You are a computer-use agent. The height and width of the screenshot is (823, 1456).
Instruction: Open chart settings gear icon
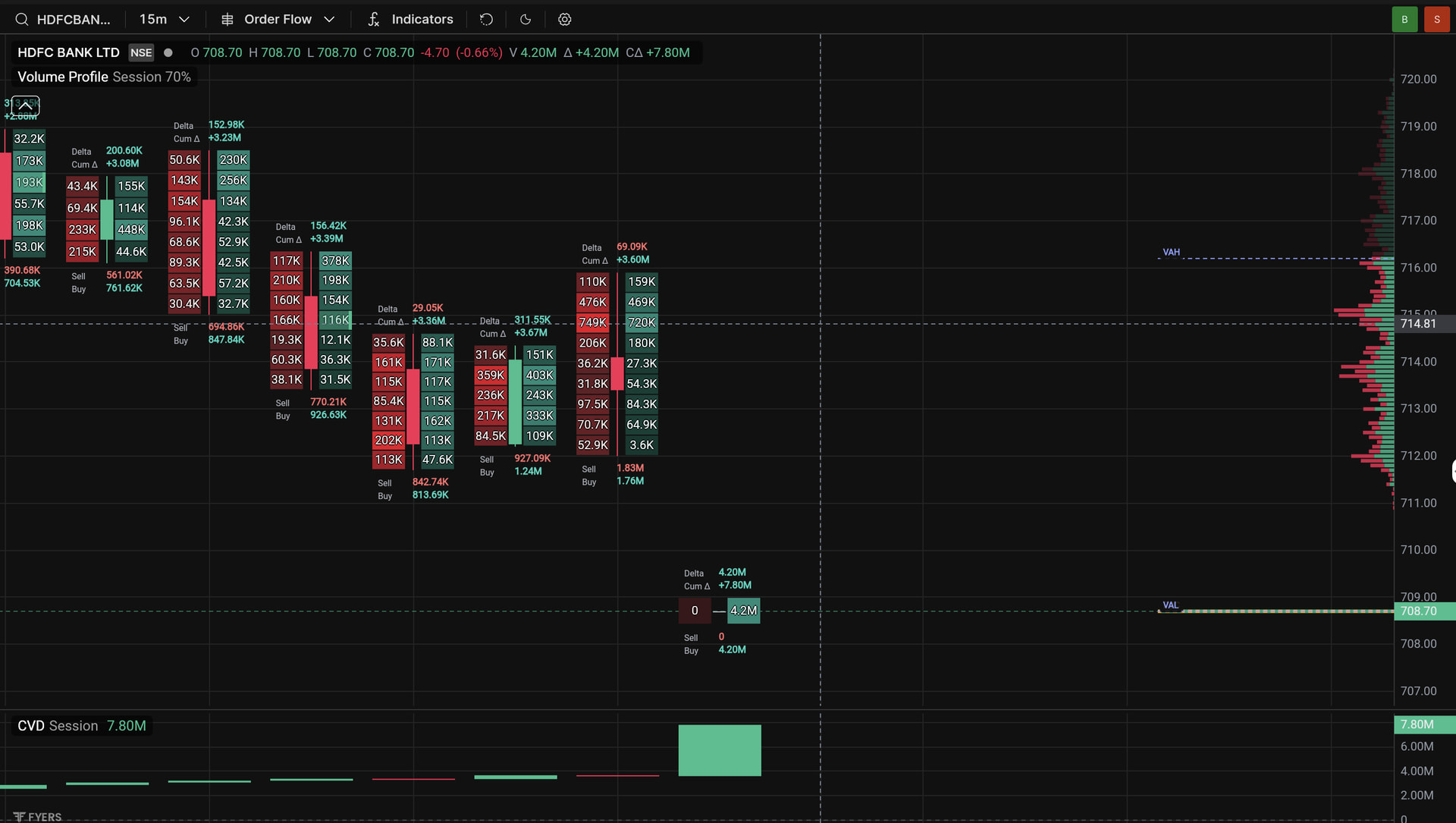(565, 20)
